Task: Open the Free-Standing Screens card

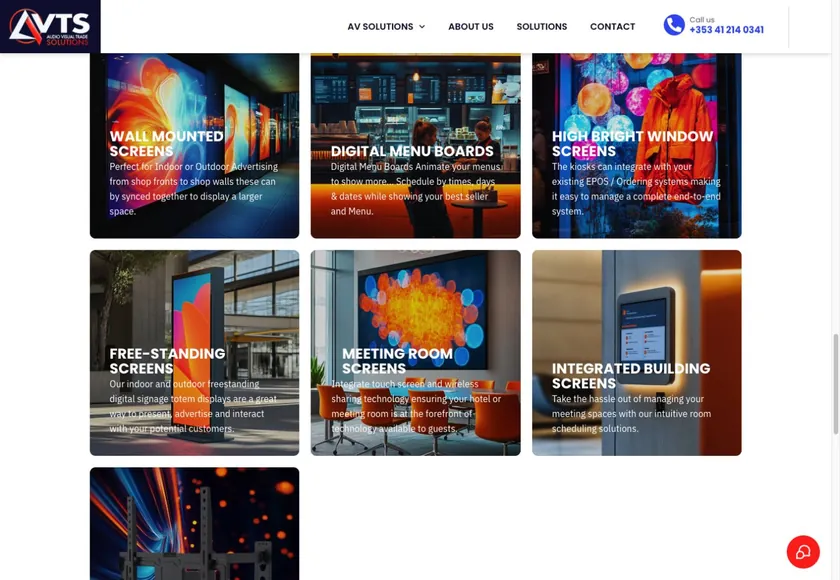Action: tap(194, 353)
